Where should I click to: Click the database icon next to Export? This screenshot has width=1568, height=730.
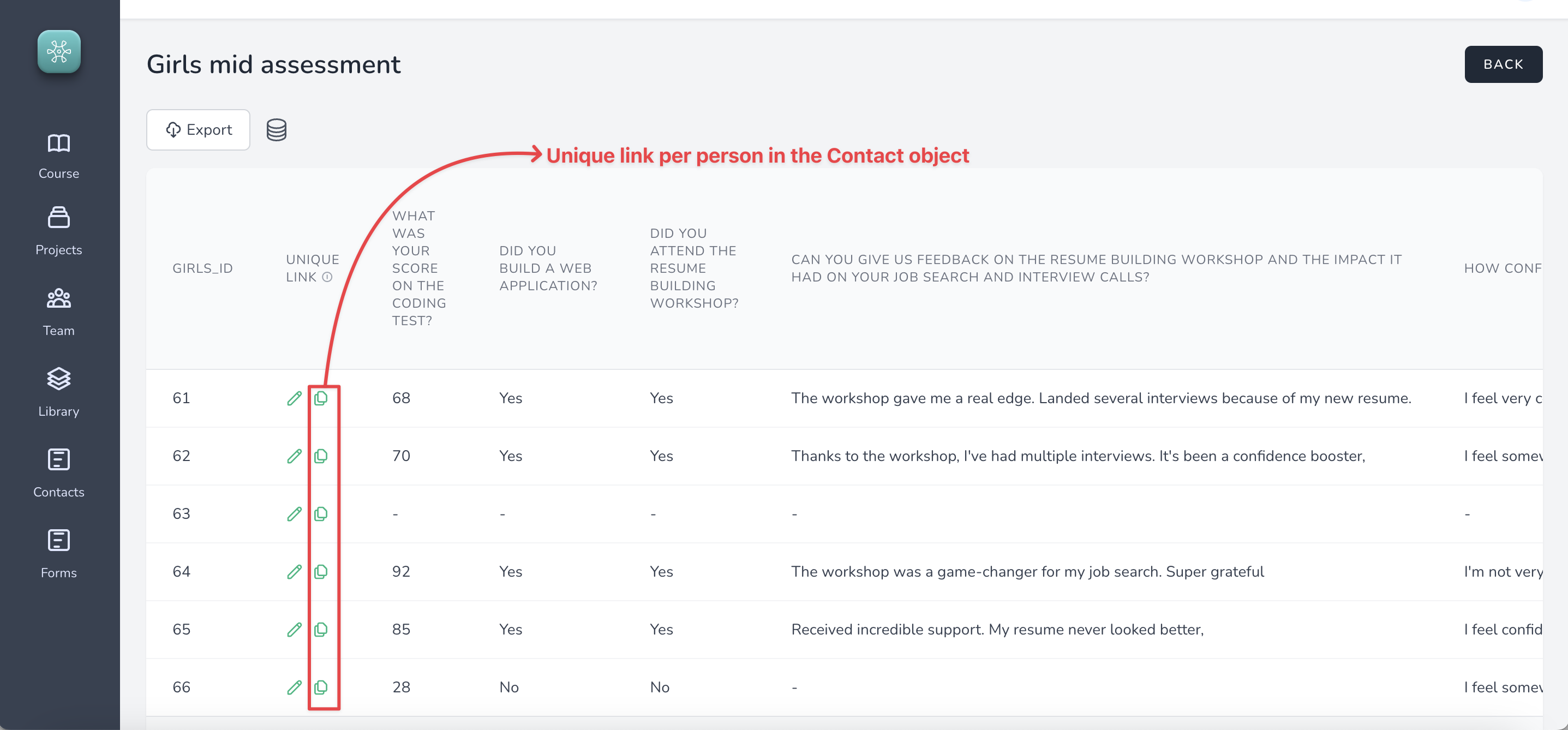(x=277, y=130)
